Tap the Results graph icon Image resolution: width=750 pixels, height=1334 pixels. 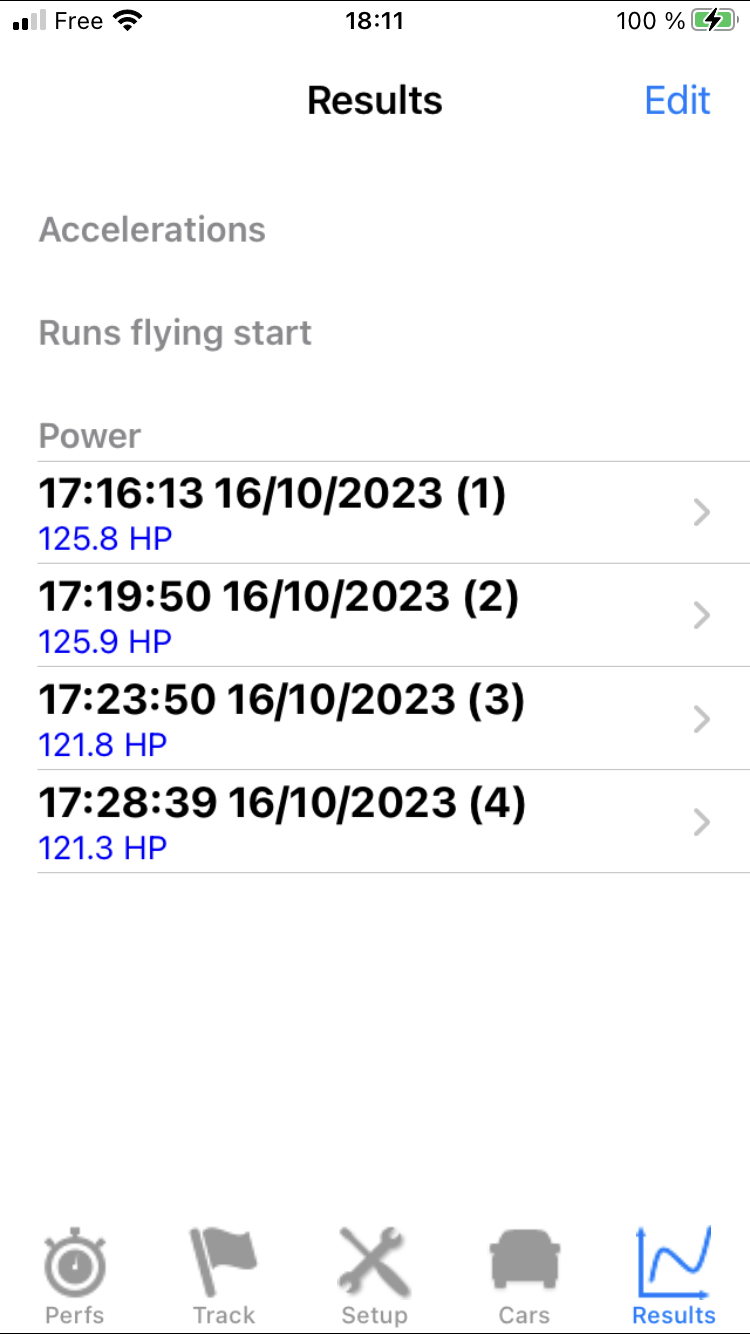click(674, 1263)
